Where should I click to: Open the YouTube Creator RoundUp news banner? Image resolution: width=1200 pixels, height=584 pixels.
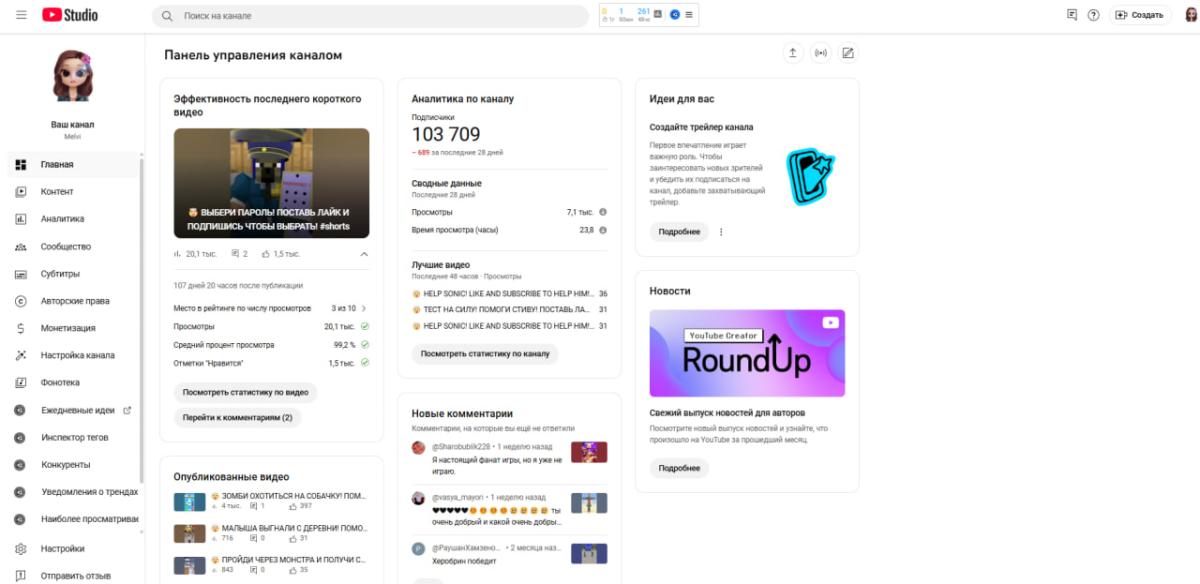[747, 353]
